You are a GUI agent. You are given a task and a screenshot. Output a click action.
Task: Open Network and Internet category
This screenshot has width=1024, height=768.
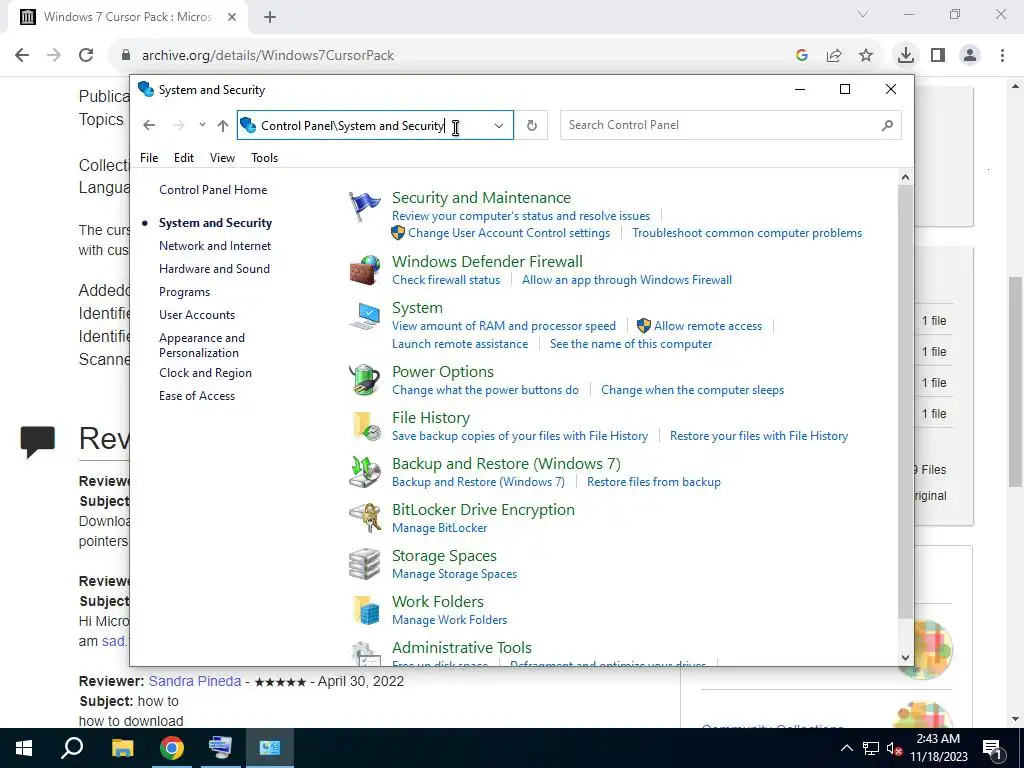[x=215, y=246]
